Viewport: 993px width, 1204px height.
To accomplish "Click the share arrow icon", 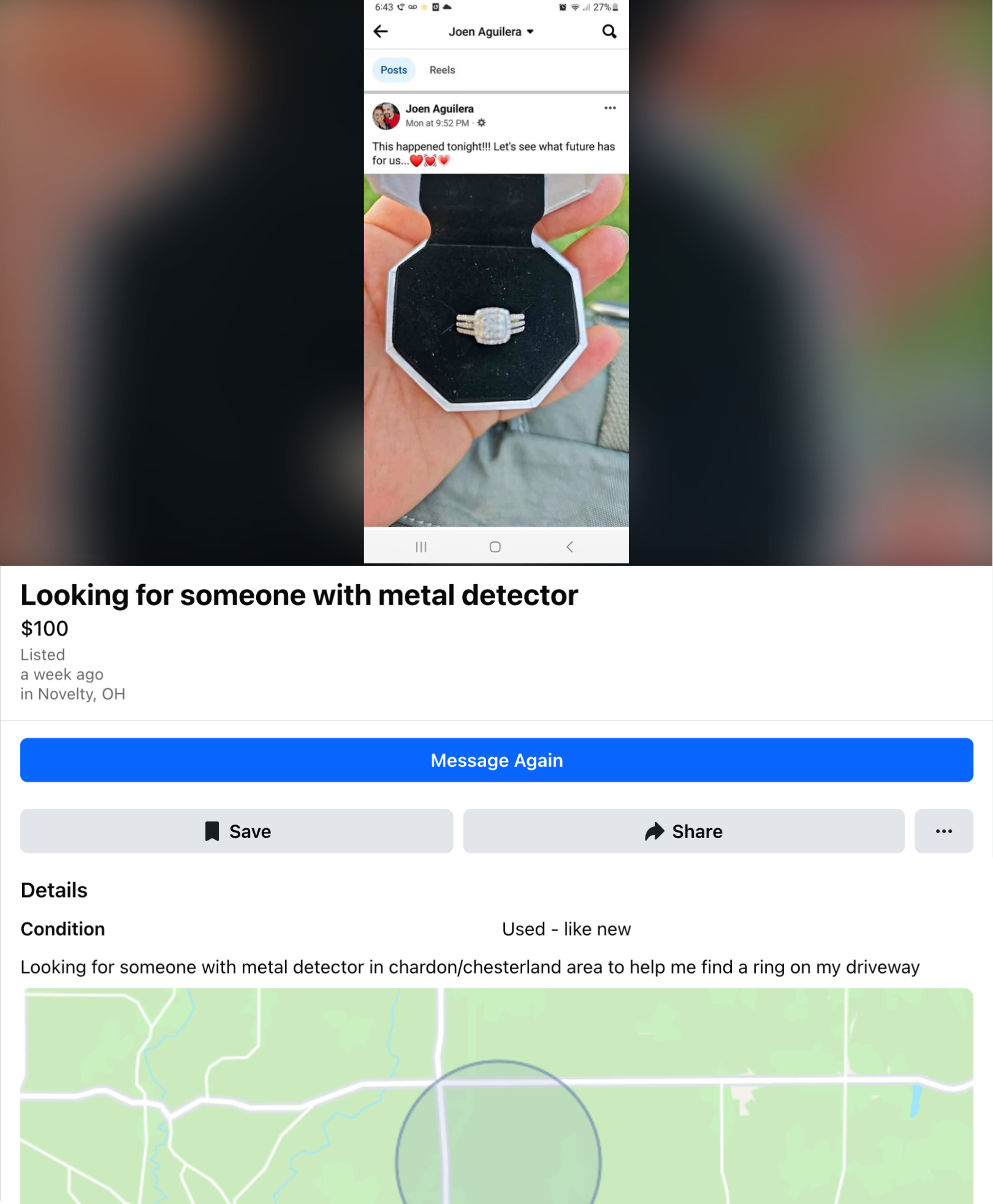I will (654, 831).
